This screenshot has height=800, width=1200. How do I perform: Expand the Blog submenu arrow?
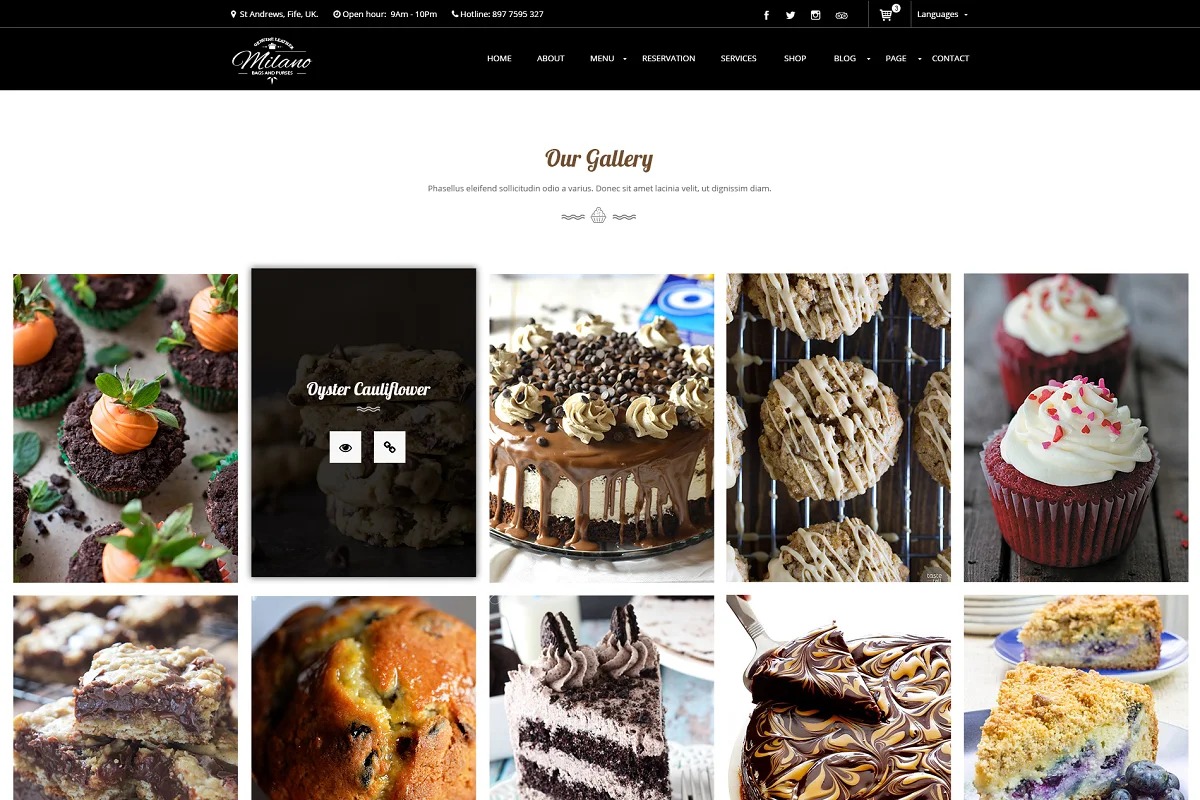pos(868,59)
